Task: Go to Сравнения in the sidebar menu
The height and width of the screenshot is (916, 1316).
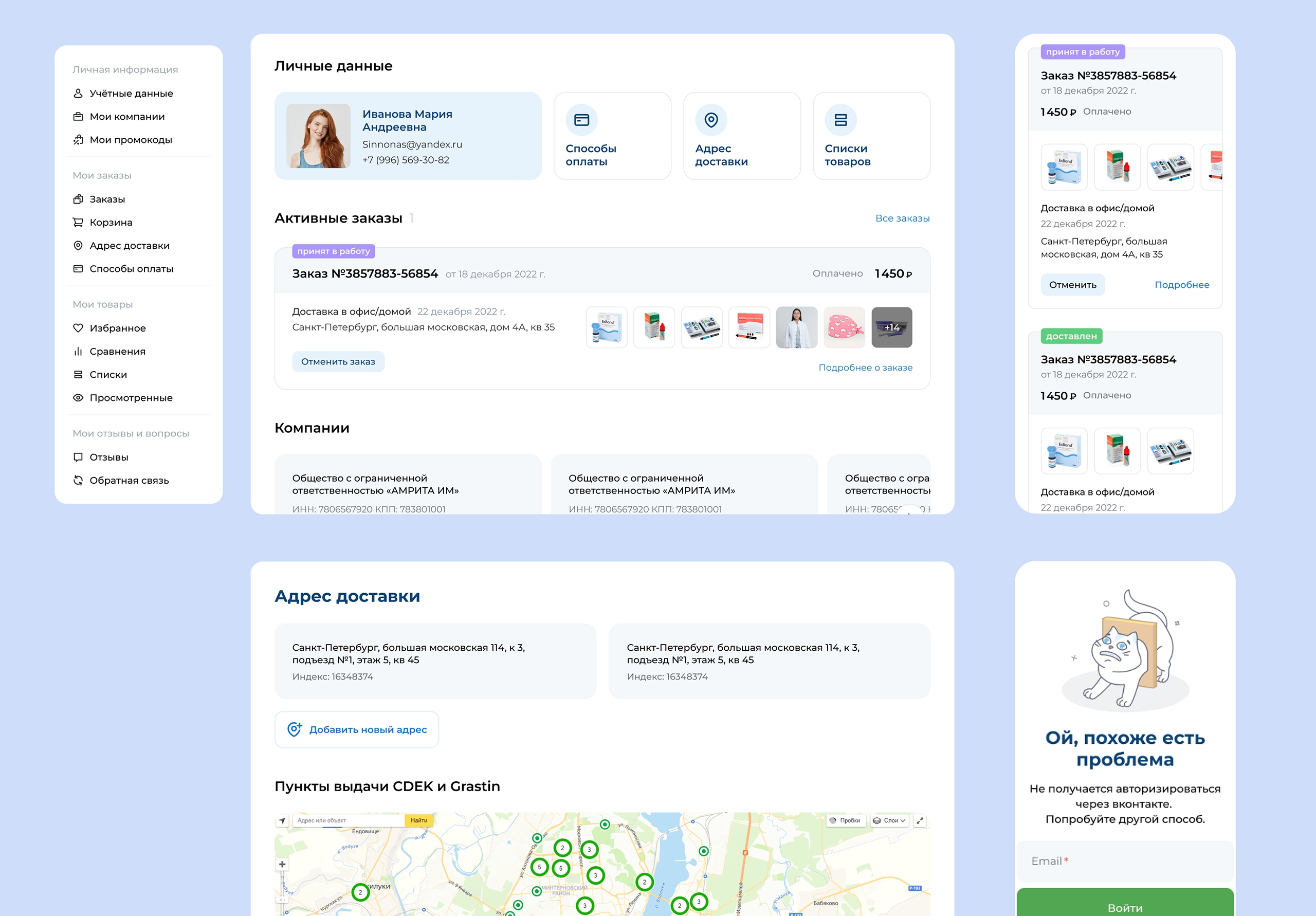Action: pyautogui.click(x=117, y=352)
